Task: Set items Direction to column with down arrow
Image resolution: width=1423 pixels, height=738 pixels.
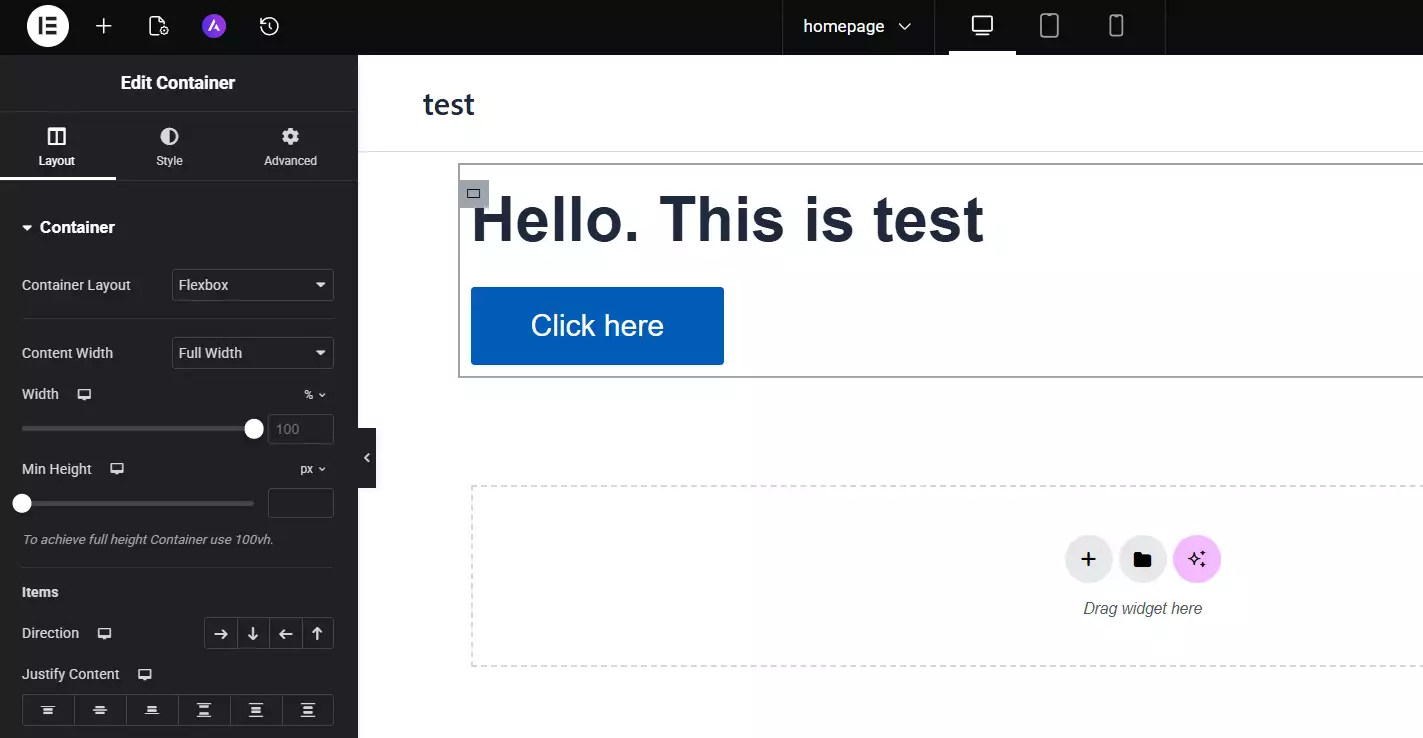Action: point(253,633)
